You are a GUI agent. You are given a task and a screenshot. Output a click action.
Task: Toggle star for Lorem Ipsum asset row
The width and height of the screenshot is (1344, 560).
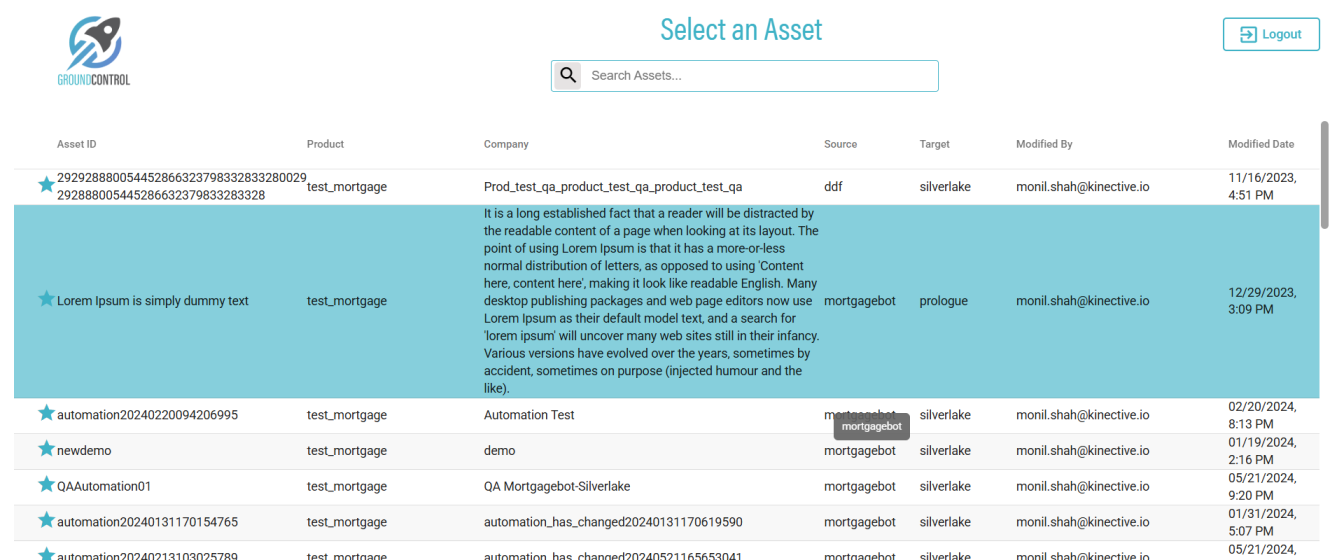tap(46, 299)
